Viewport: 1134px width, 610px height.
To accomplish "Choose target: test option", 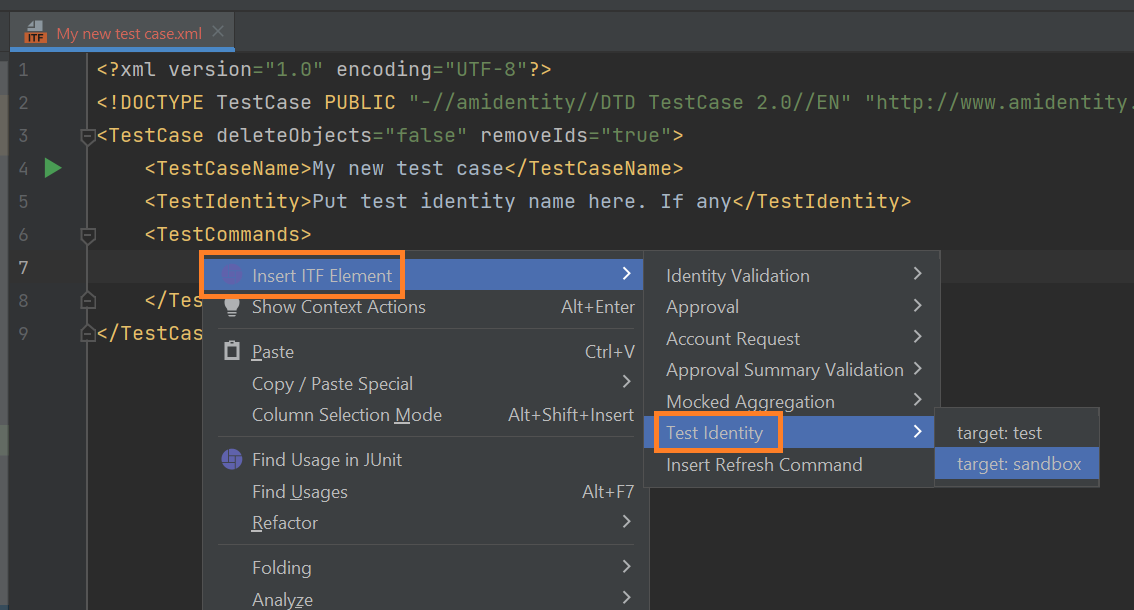I will pos(1017,433).
